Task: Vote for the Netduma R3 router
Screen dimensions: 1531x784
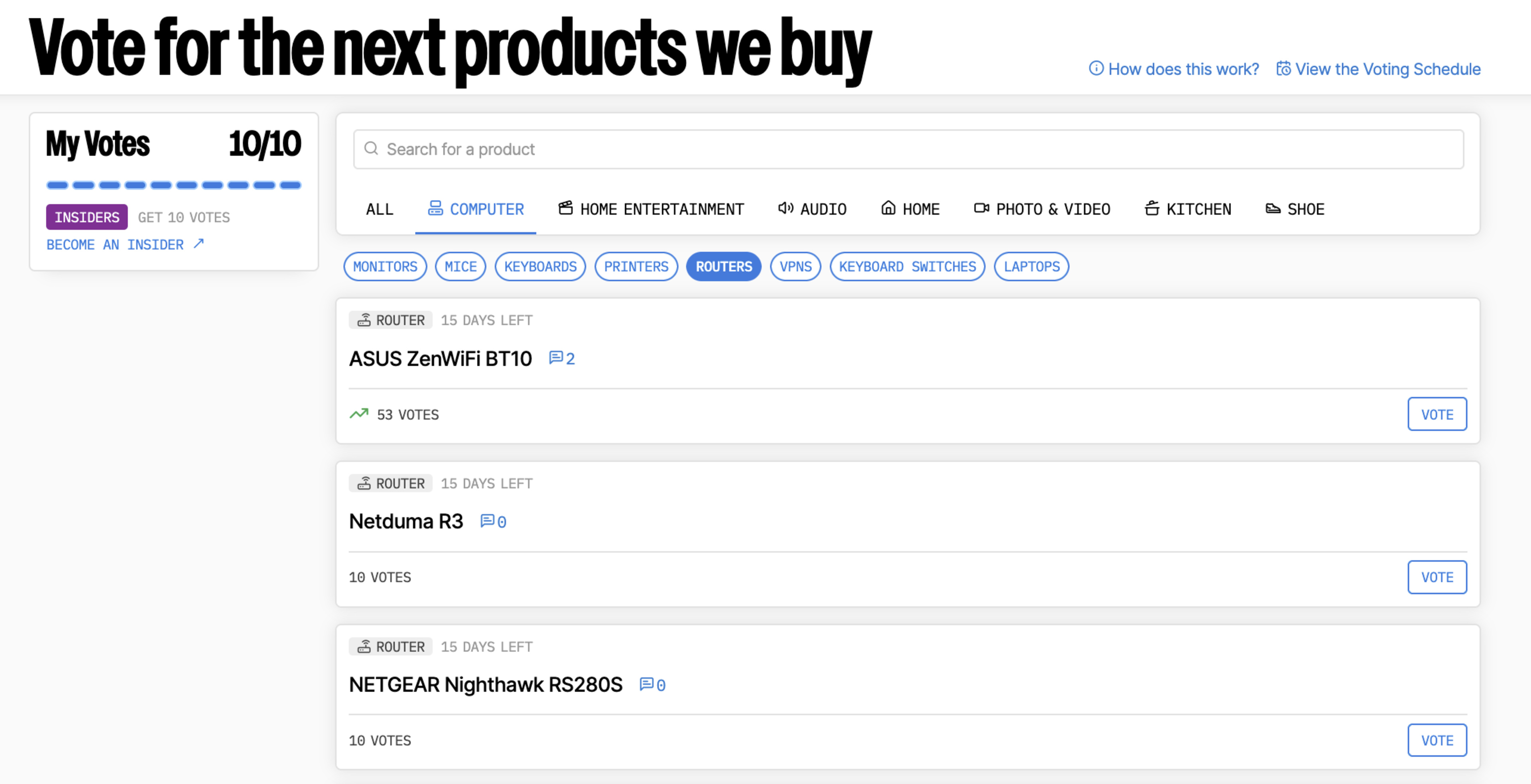Action: click(x=1437, y=577)
